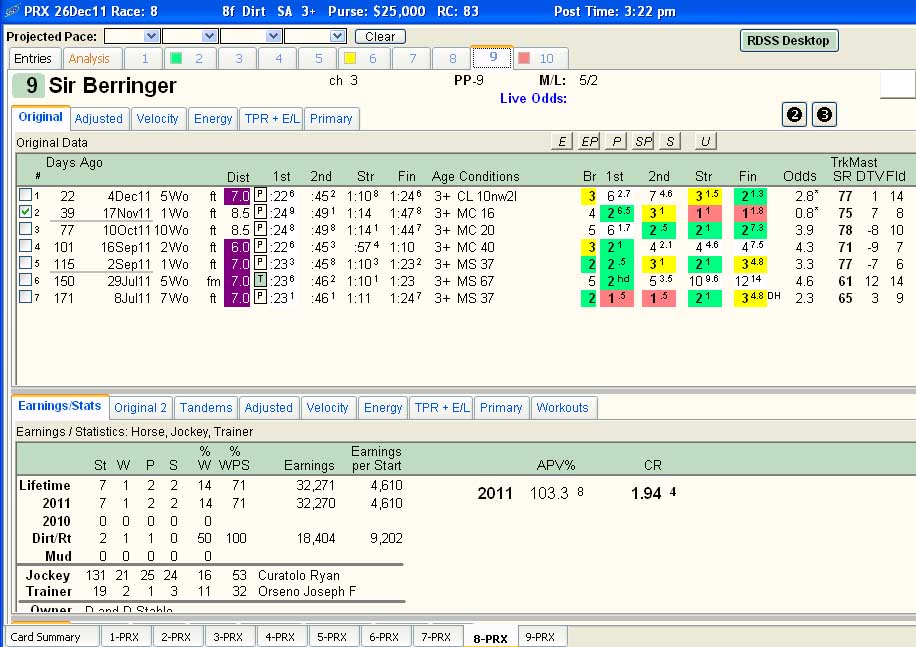Click the E running style button

click(561, 141)
